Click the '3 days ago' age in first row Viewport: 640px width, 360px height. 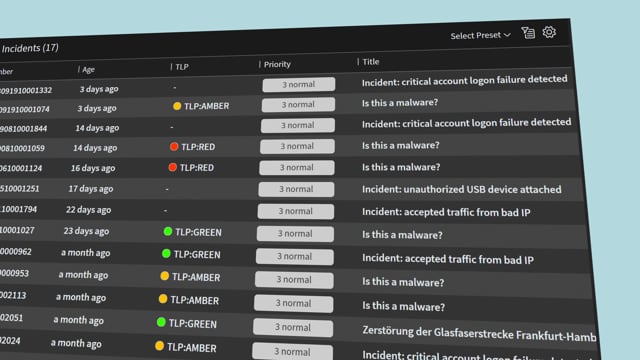99,89
